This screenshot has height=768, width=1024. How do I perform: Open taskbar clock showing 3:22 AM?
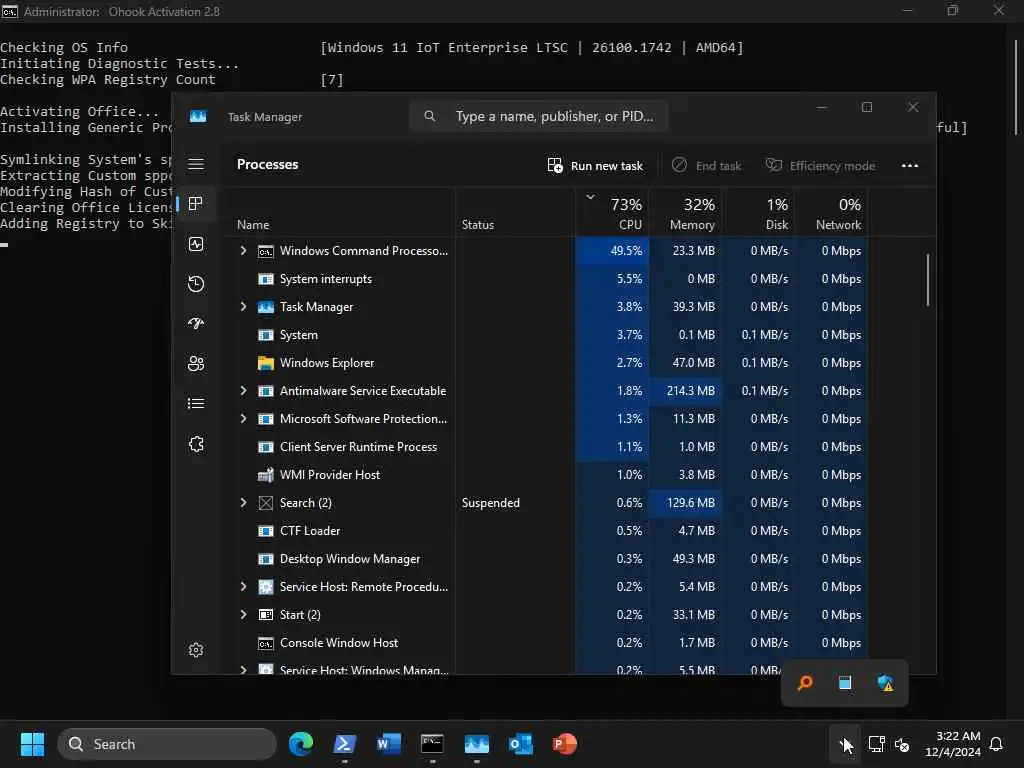click(953, 744)
